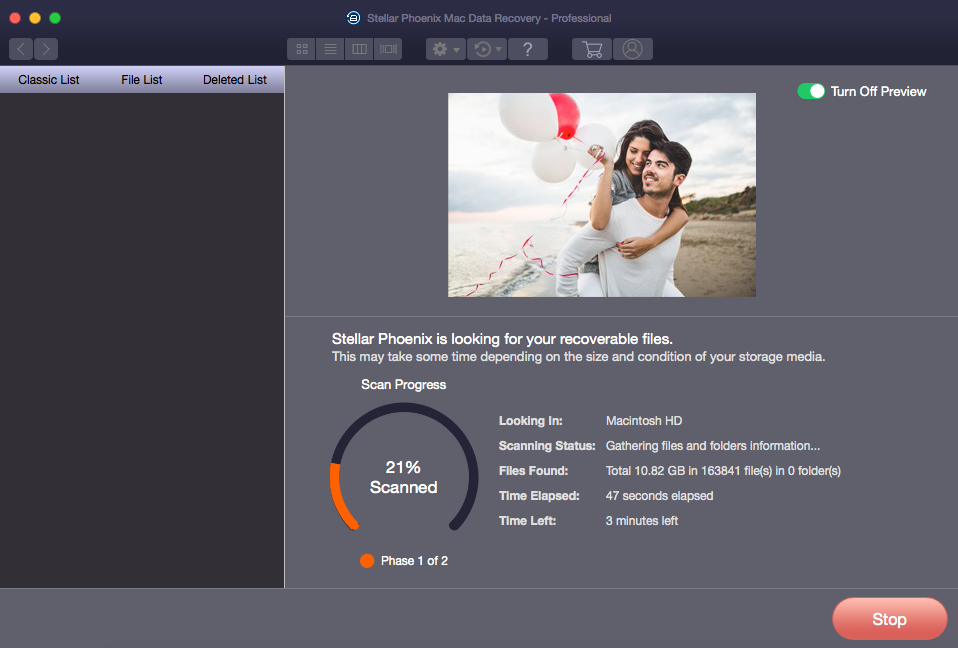Switch to cover flow view
The width and height of the screenshot is (958, 648).
pyautogui.click(x=387, y=49)
